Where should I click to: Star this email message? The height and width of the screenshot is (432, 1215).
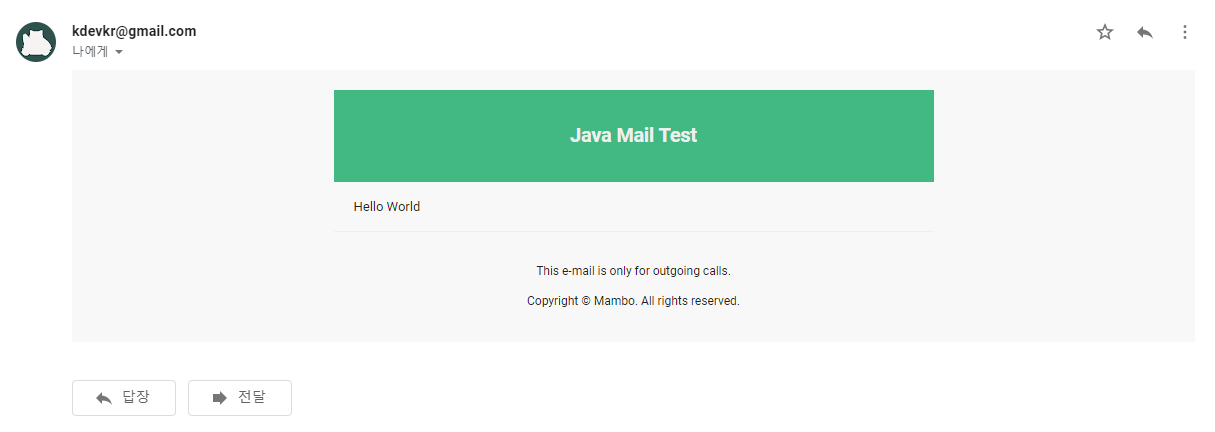point(1105,32)
